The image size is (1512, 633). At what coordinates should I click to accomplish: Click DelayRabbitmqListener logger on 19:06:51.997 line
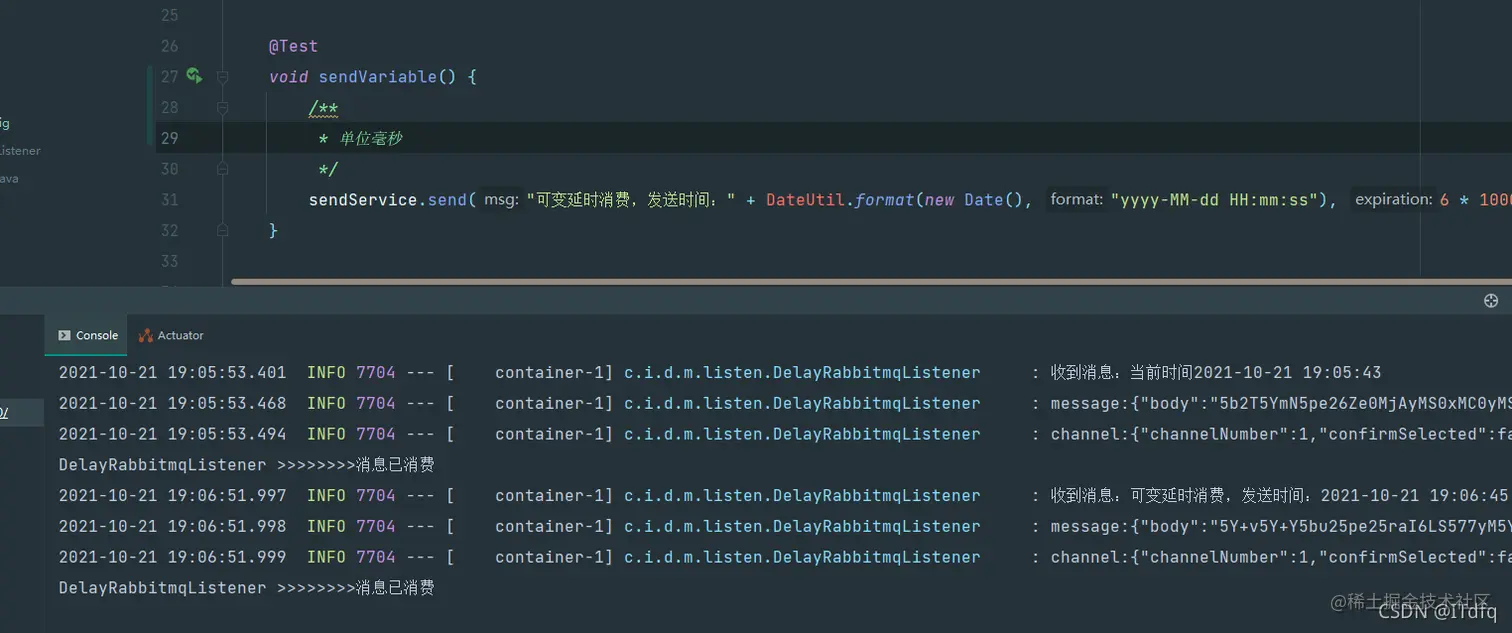[x=802, y=496]
